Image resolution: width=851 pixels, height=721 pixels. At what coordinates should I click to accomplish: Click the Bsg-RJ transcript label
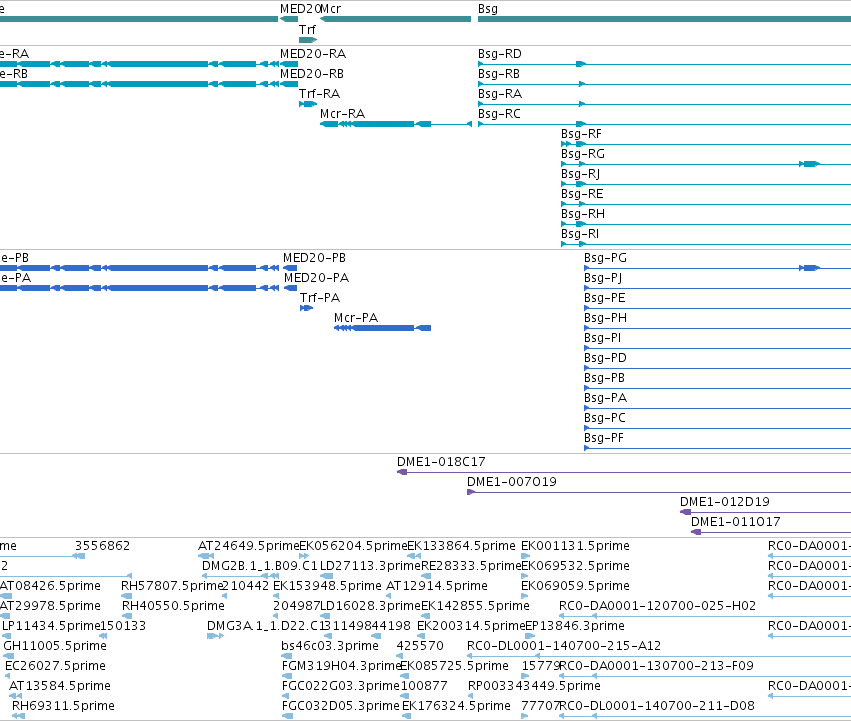click(581, 174)
